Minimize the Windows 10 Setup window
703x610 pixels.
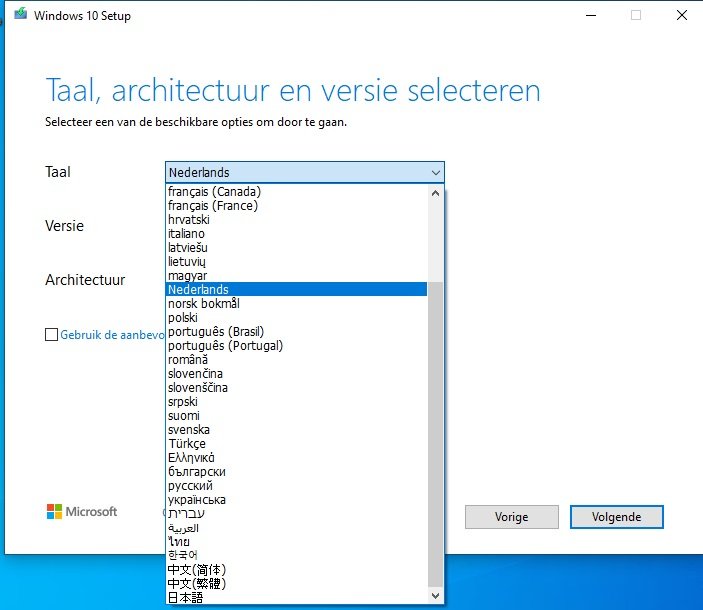click(x=591, y=15)
